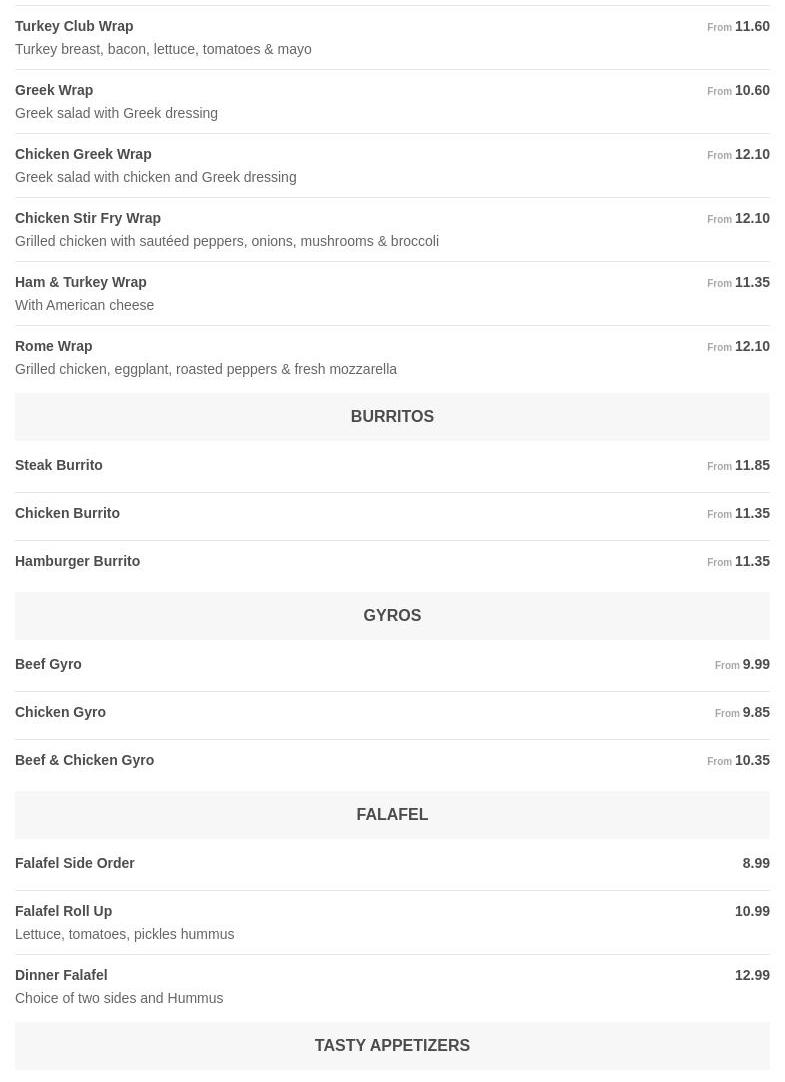785x1082 pixels.
Task: Choose the Beef Gyro
Action: 48,664
